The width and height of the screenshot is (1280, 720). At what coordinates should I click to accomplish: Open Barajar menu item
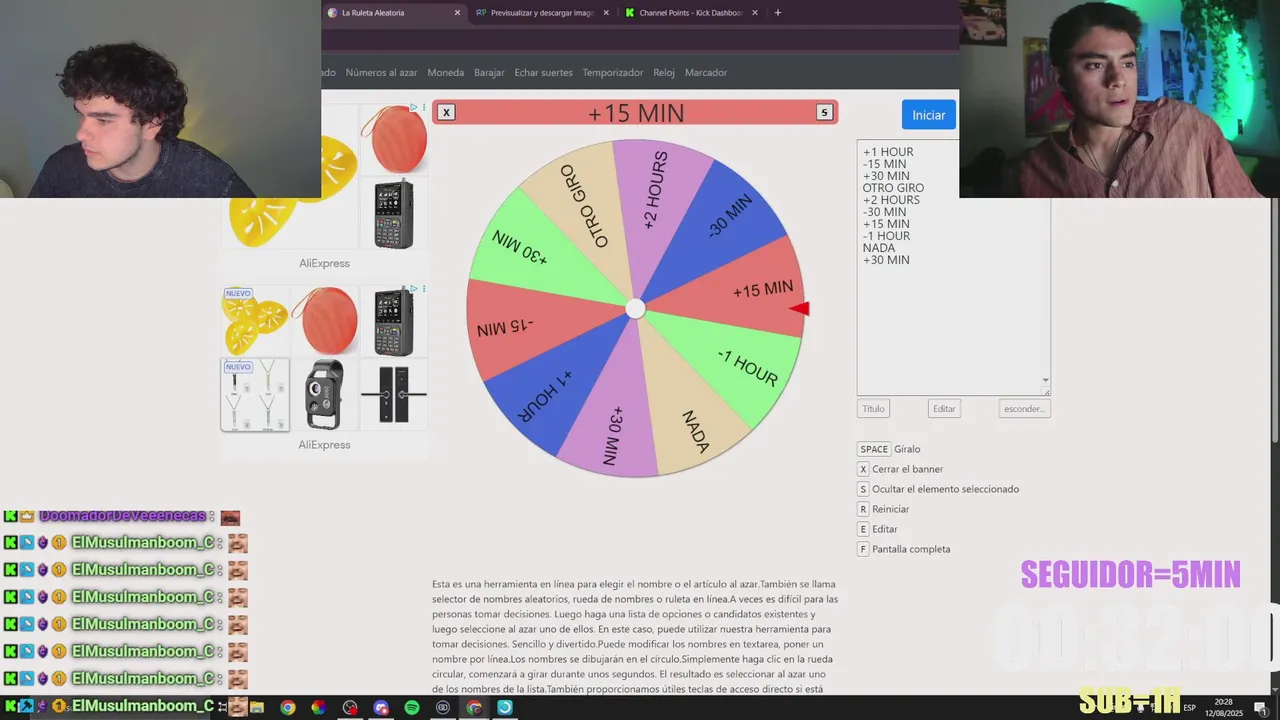click(489, 72)
